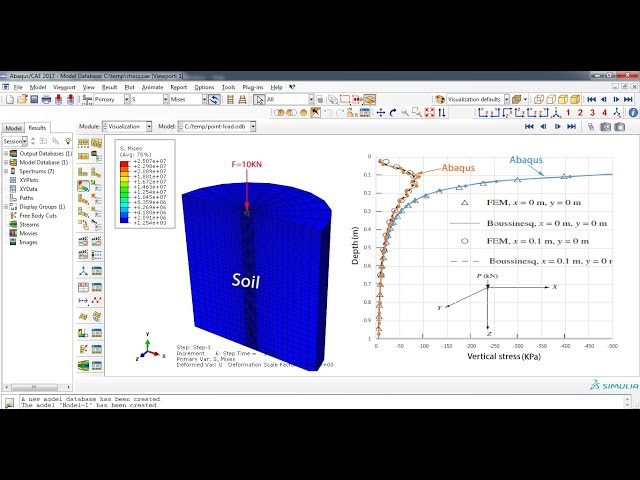Create a new model database
Image resolution: width=640 pixels, height=480 pixels.
click(10, 99)
